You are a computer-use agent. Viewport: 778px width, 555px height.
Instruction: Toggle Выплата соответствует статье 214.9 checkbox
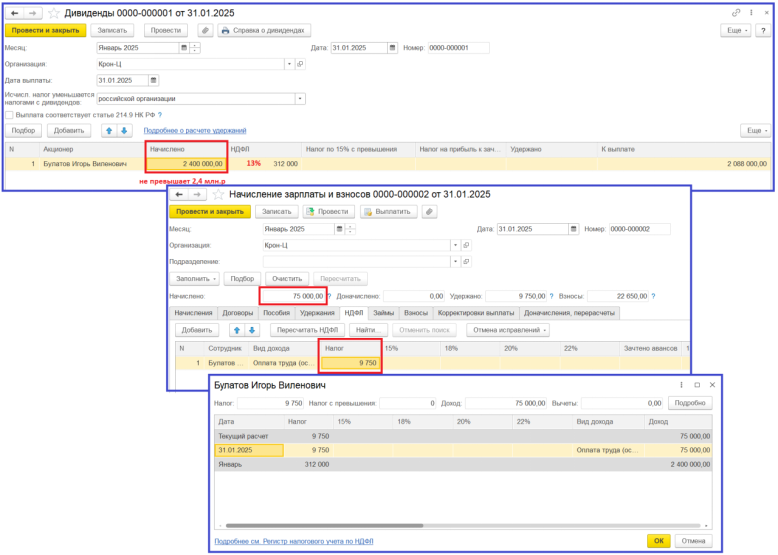[x=9, y=115]
